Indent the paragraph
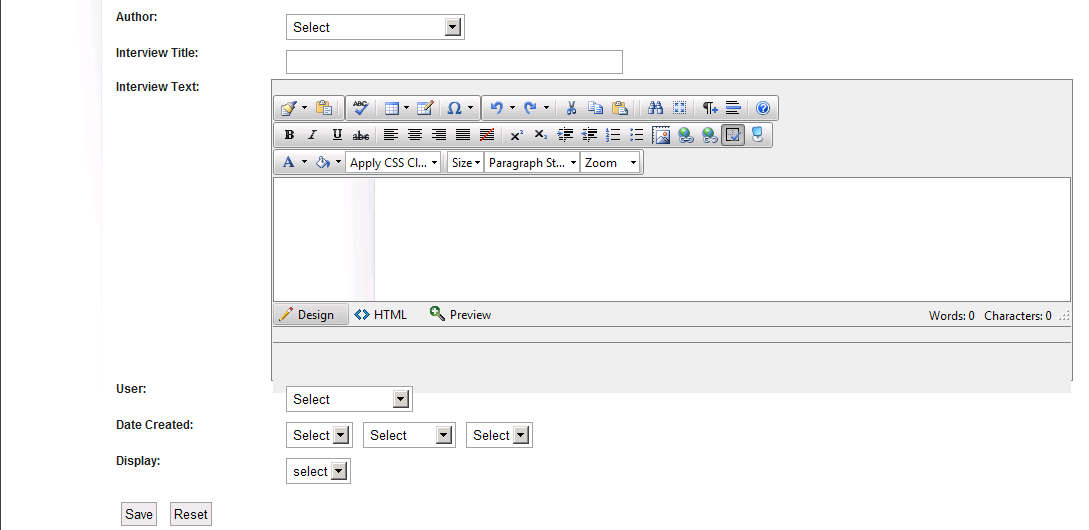Viewport: 1089px width, 530px height. pos(565,135)
